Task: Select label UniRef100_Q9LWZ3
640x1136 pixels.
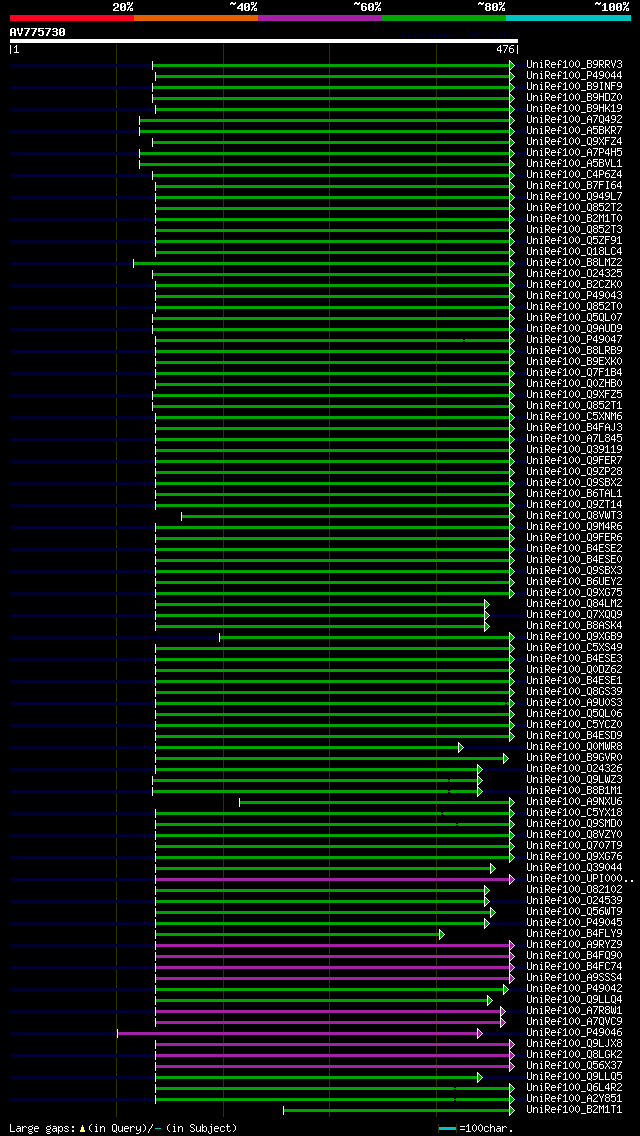Action: (x=574, y=780)
